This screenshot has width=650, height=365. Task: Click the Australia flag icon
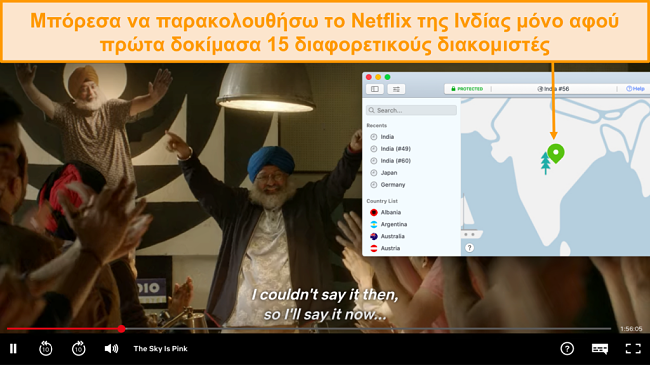pos(374,236)
